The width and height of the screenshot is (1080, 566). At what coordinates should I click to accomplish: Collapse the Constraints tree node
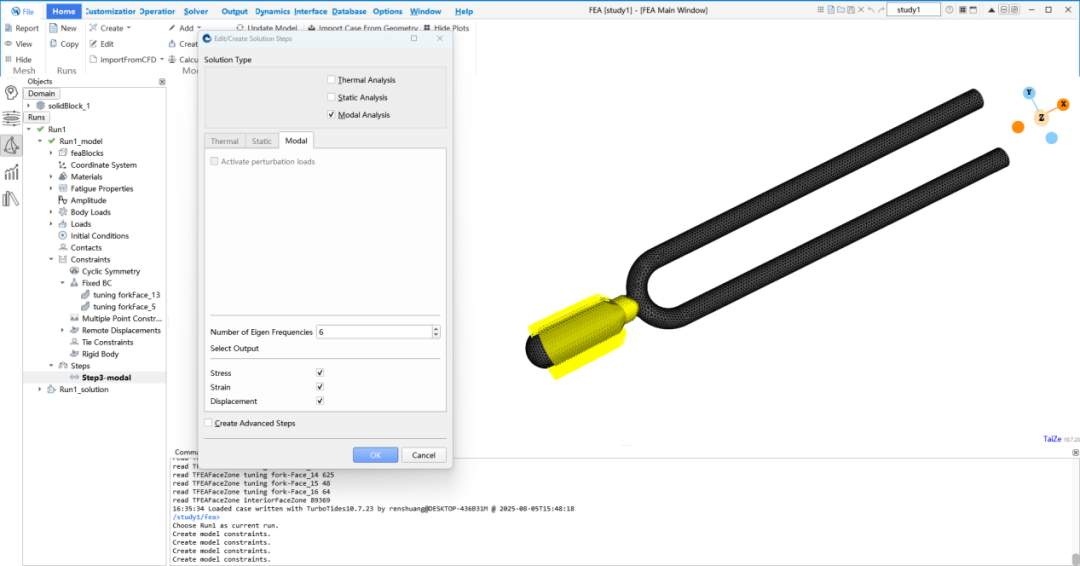tap(51, 260)
